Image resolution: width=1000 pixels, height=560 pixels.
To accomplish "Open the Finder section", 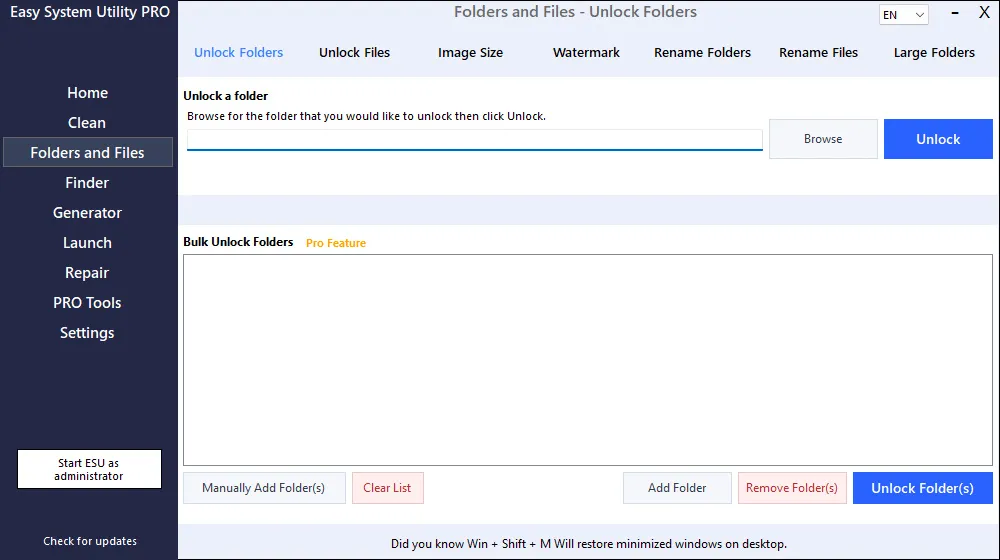I will click(87, 182).
